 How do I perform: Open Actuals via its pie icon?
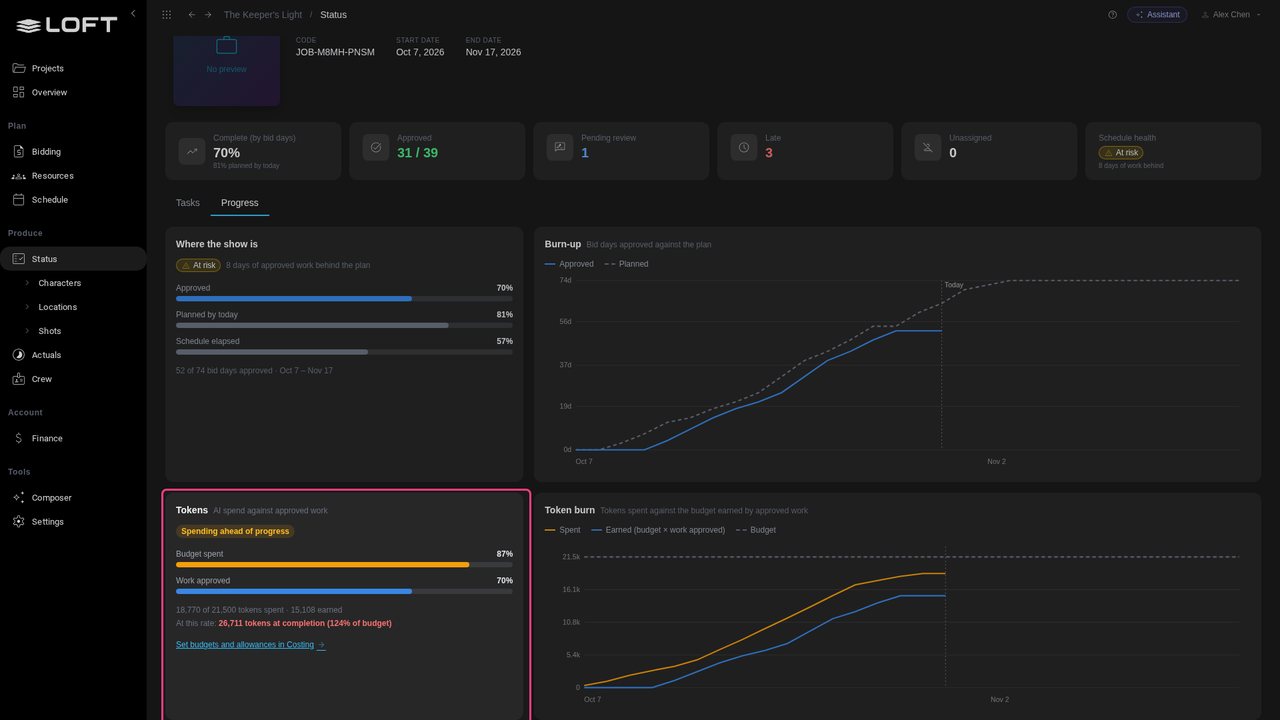pos(19,355)
